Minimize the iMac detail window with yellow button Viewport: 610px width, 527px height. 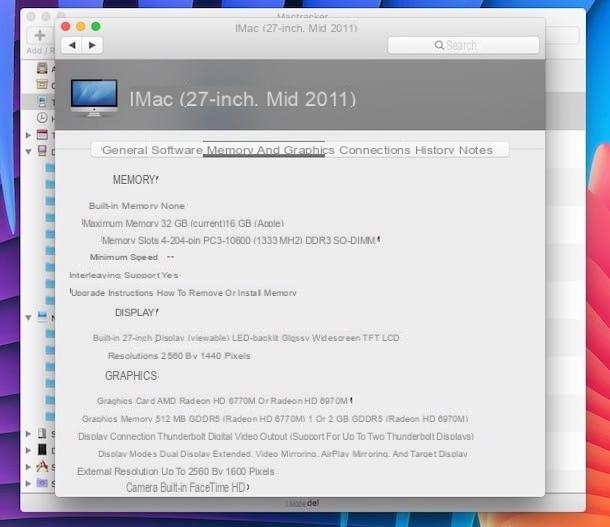click(81, 26)
